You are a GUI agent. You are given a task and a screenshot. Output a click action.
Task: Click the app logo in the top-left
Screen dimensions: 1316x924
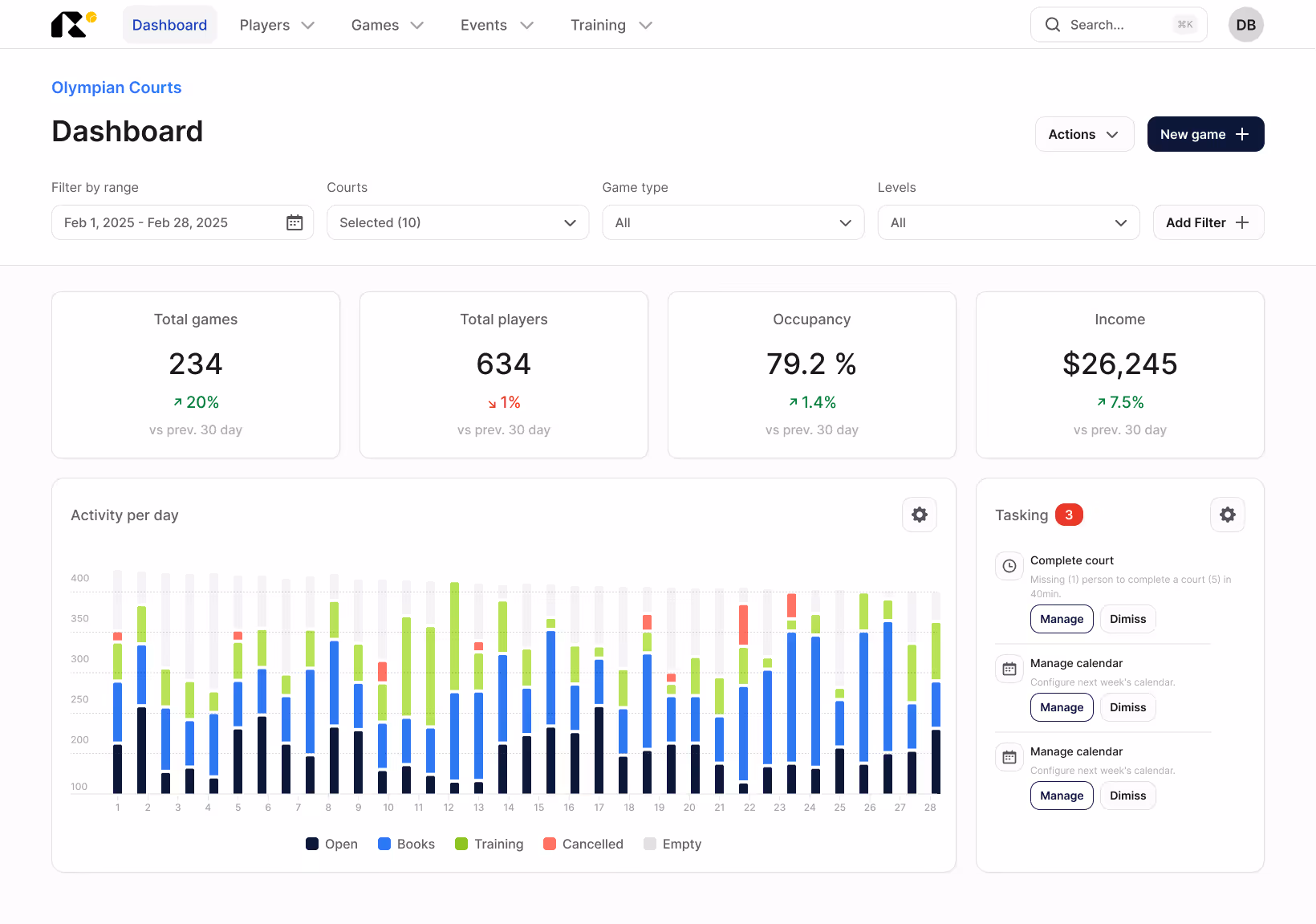pyautogui.click(x=73, y=25)
